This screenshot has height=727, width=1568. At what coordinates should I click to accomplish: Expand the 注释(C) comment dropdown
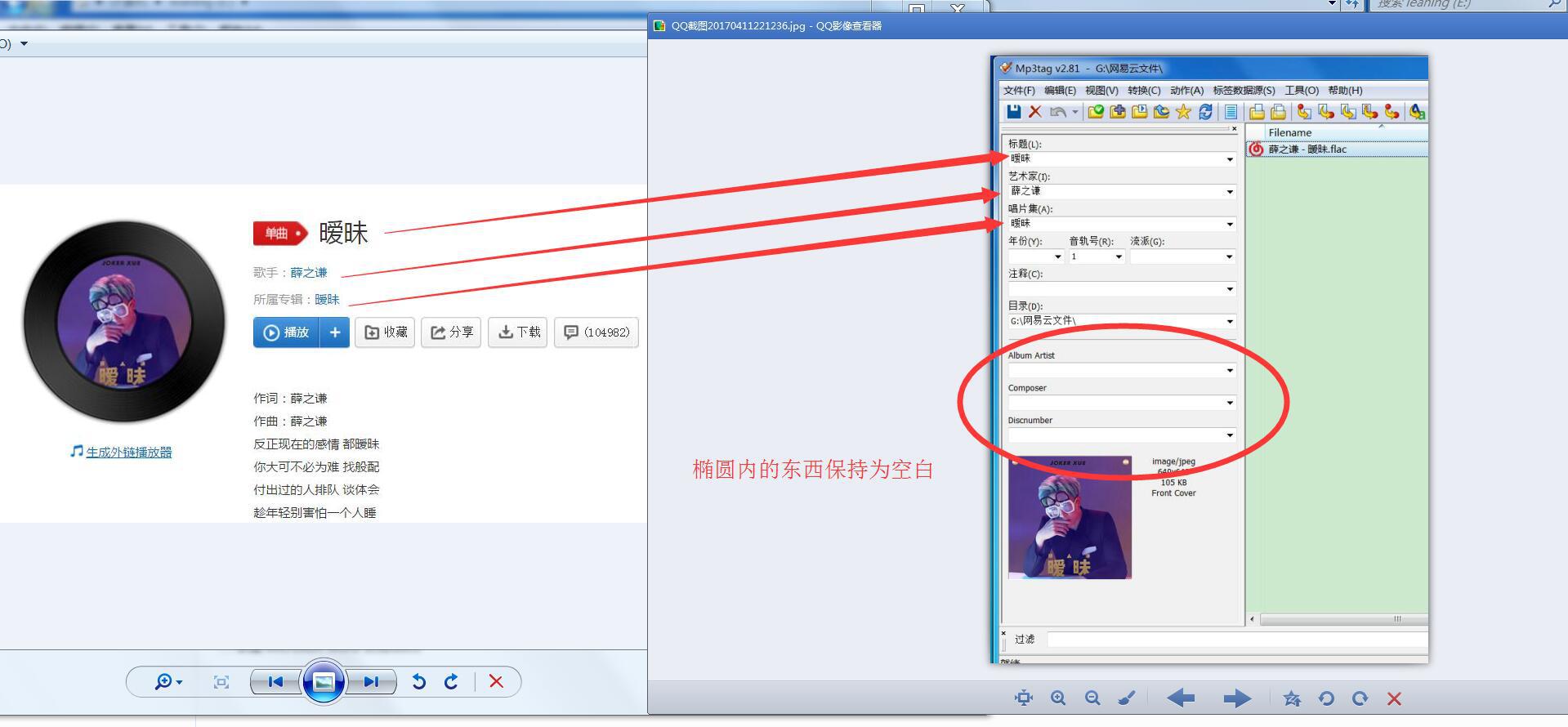[1230, 289]
